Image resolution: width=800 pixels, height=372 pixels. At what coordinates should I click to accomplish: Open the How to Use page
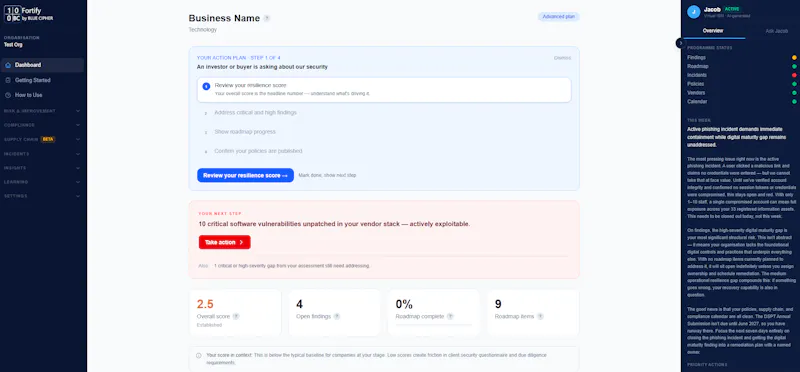(42, 95)
